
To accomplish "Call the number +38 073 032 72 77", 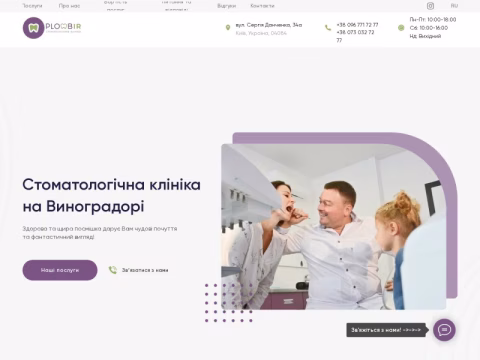I will coord(355,36).
